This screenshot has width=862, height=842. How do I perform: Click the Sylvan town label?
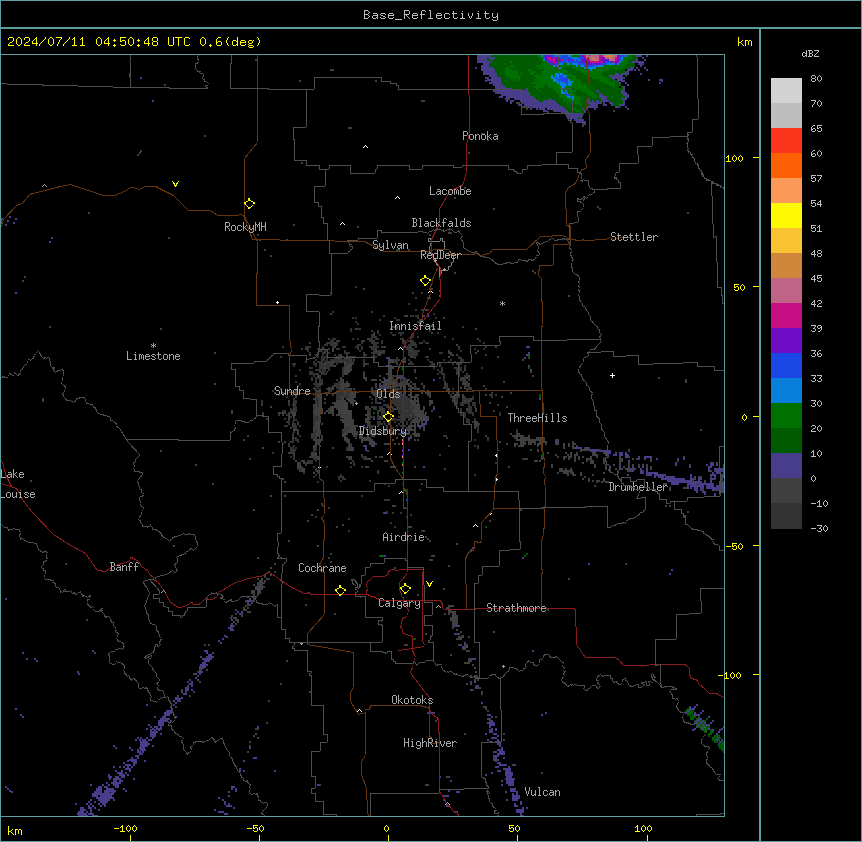(x=390, y=245)
